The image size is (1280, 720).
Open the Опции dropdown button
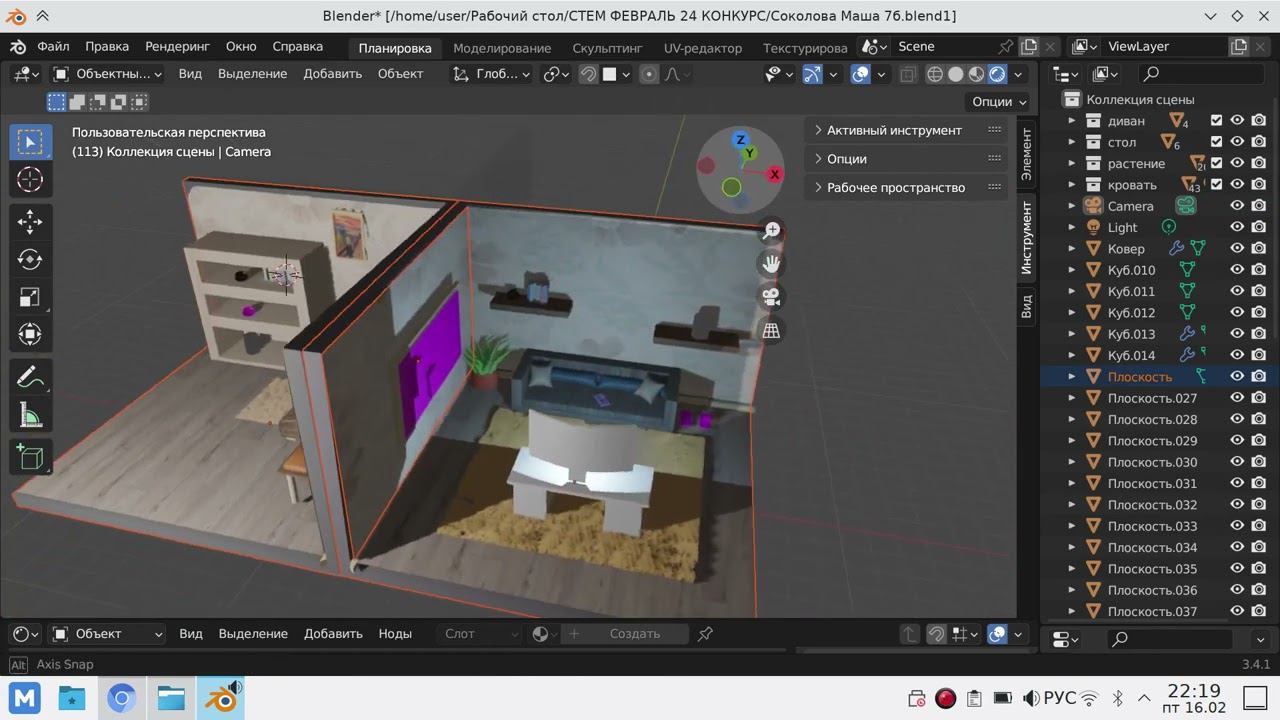click(999, 102)
